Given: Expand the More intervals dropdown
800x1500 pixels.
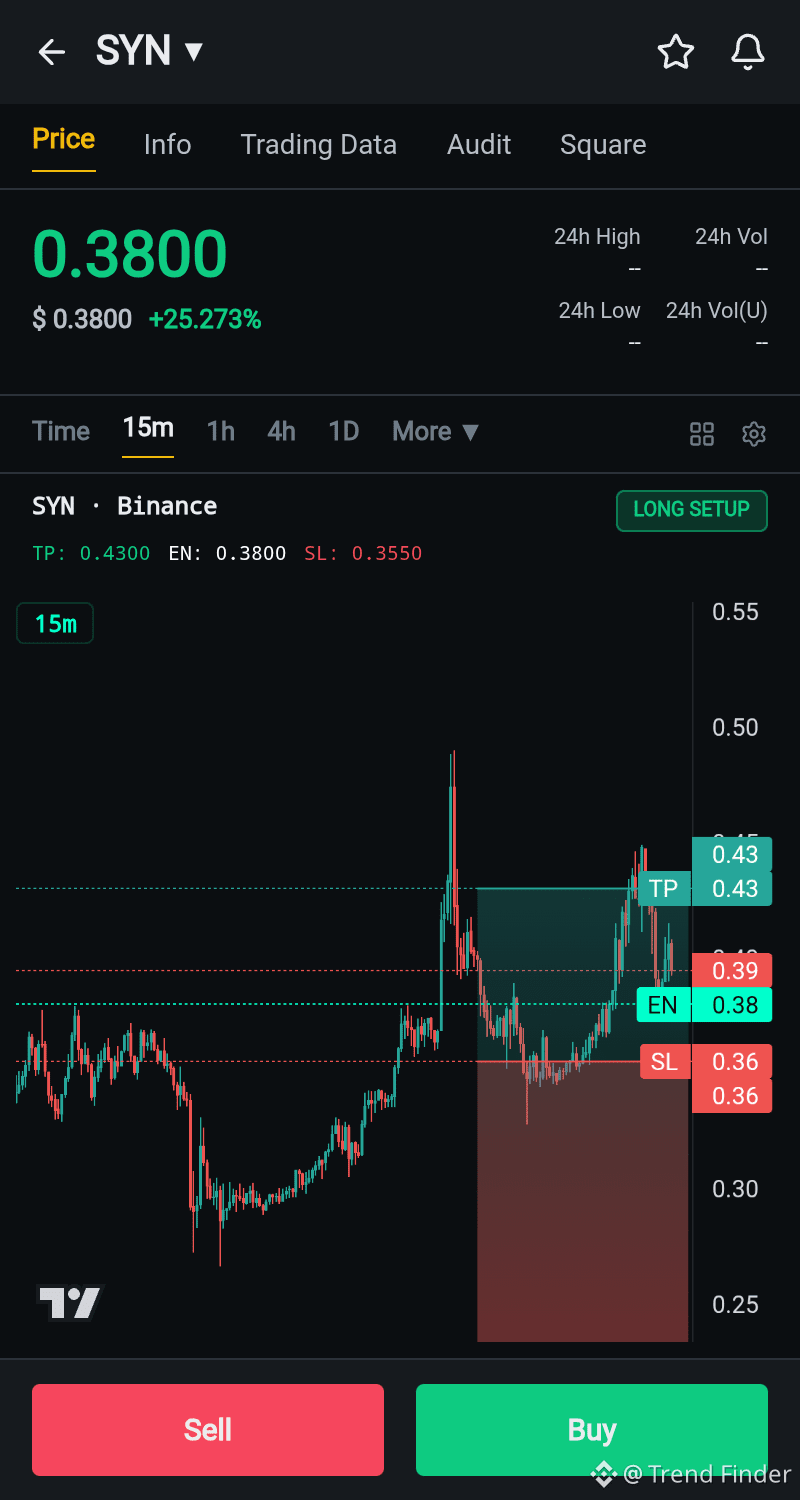Looking at the screenshot, I should pos(436,431).
